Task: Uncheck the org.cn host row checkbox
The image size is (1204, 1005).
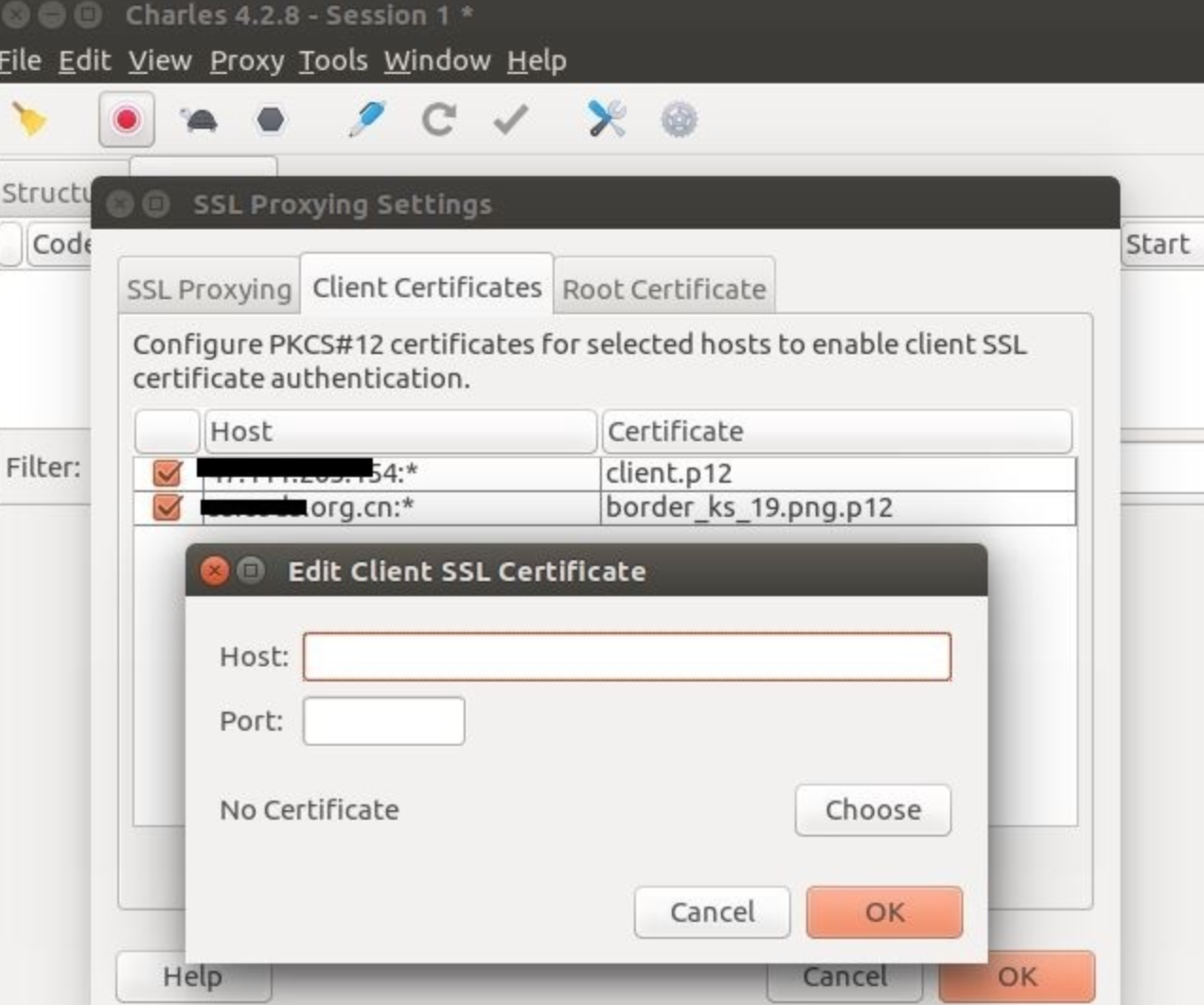Action: (168, 506)
